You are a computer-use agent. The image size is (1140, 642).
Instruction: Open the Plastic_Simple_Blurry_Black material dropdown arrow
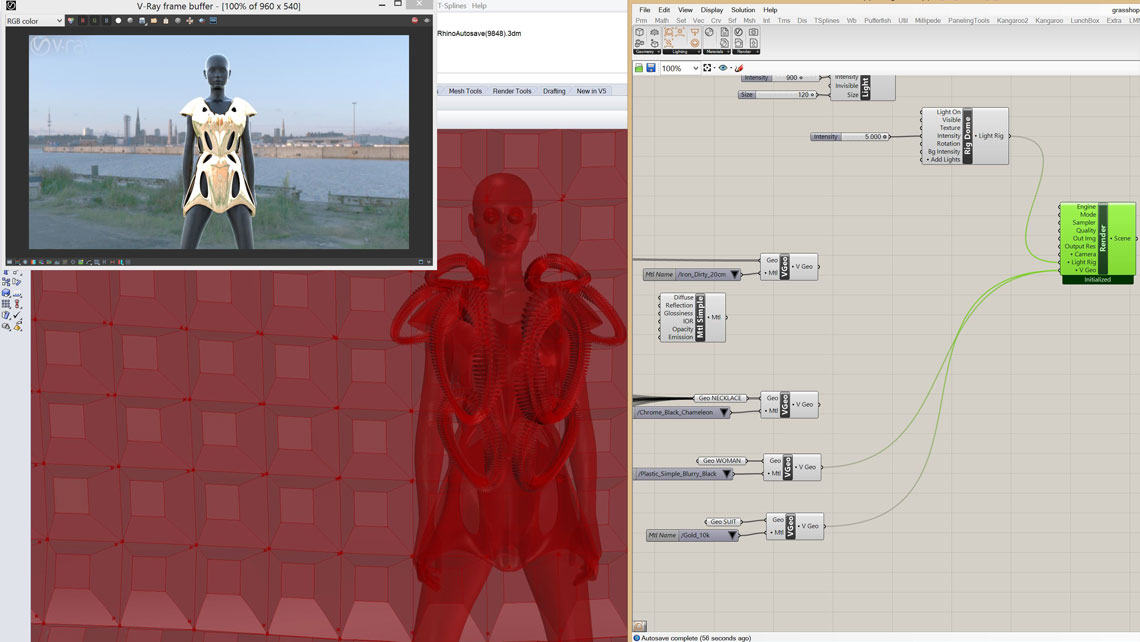pos(726,474)
